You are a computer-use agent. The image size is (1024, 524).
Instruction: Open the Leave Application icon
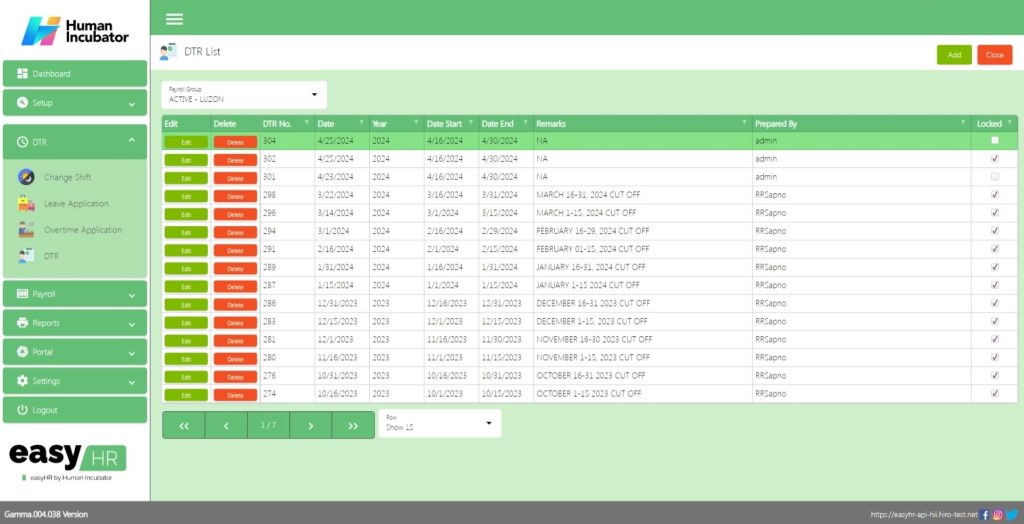[x=27, y=204]
